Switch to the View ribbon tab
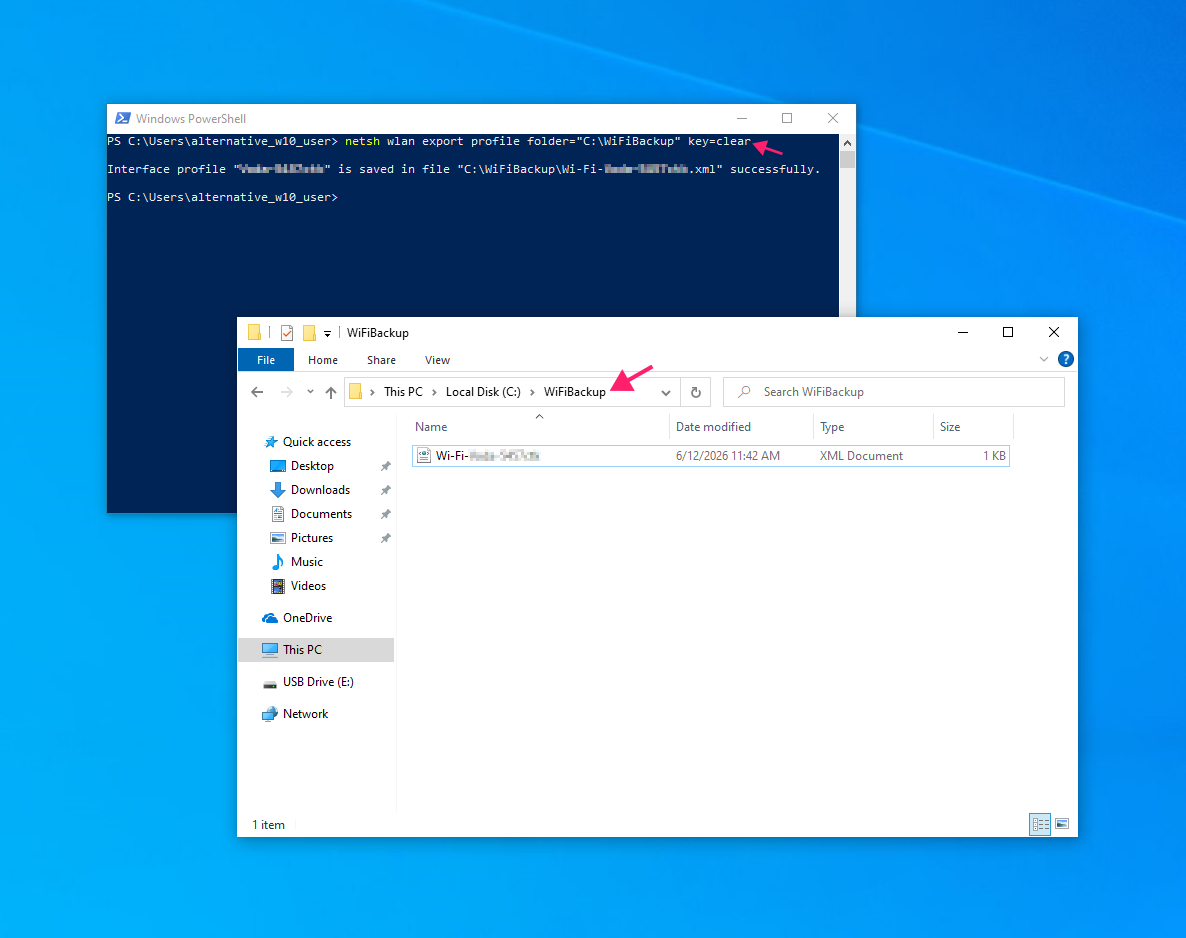The image size is (1186, 938). 437,360
